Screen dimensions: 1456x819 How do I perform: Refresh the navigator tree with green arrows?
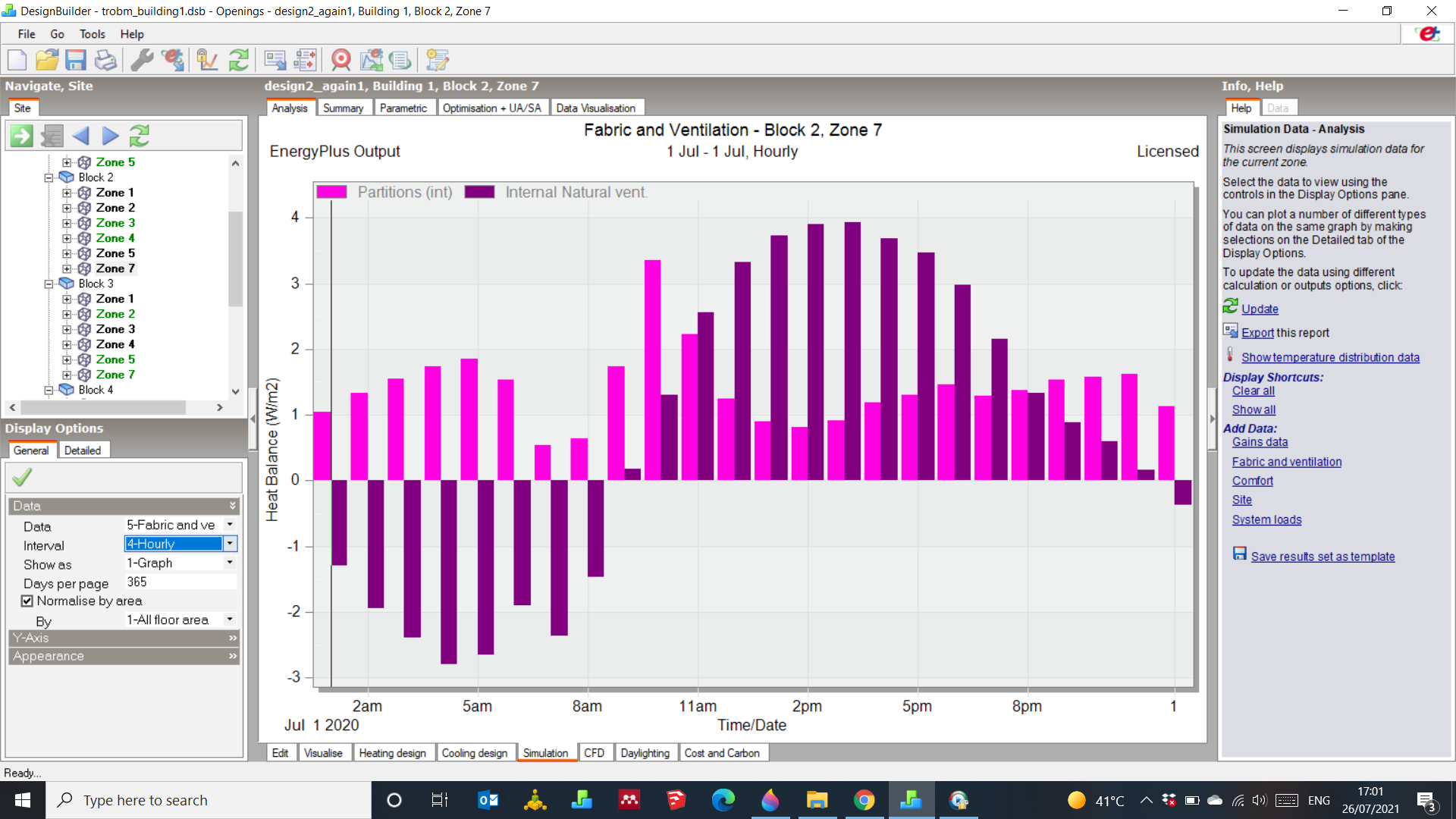140,136
